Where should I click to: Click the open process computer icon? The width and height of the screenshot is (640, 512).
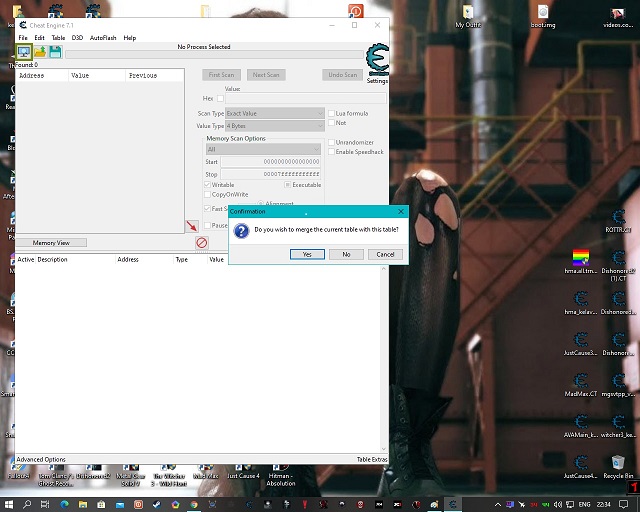24,51
